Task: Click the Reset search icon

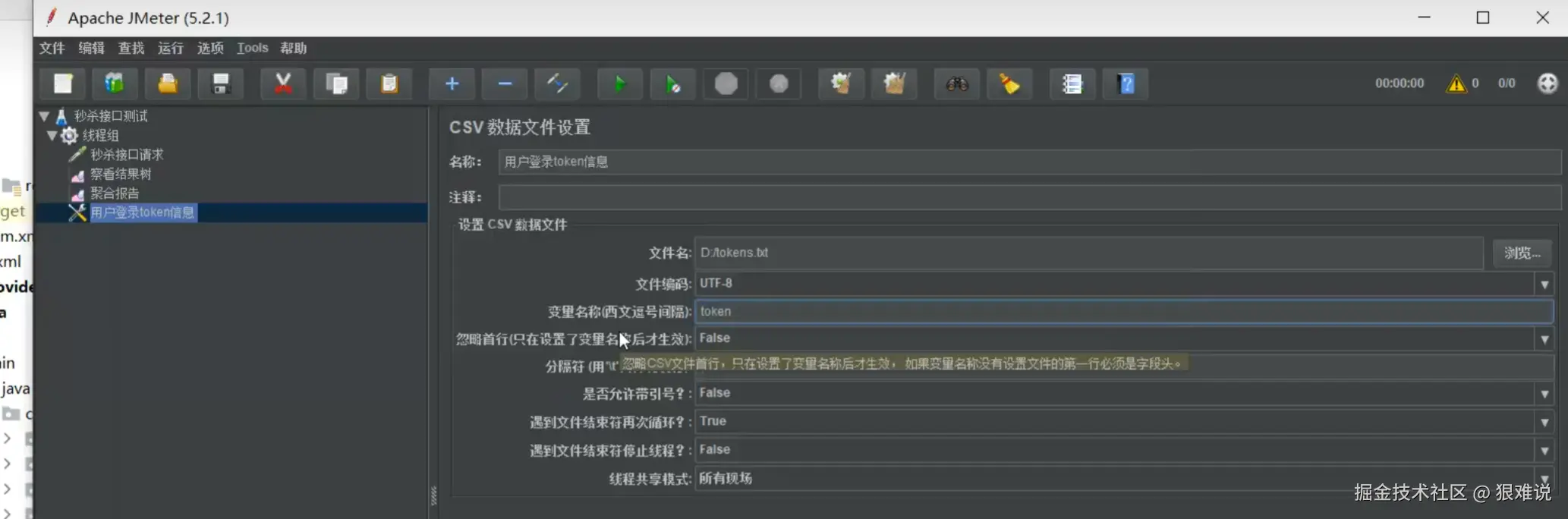Action: point(1009,83)
